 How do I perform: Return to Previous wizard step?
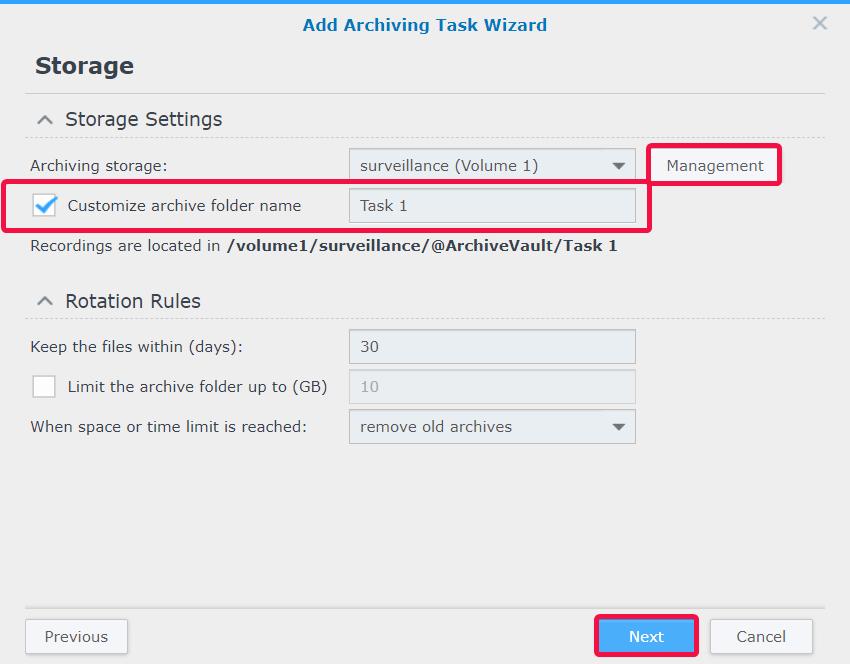coord(76,636)
